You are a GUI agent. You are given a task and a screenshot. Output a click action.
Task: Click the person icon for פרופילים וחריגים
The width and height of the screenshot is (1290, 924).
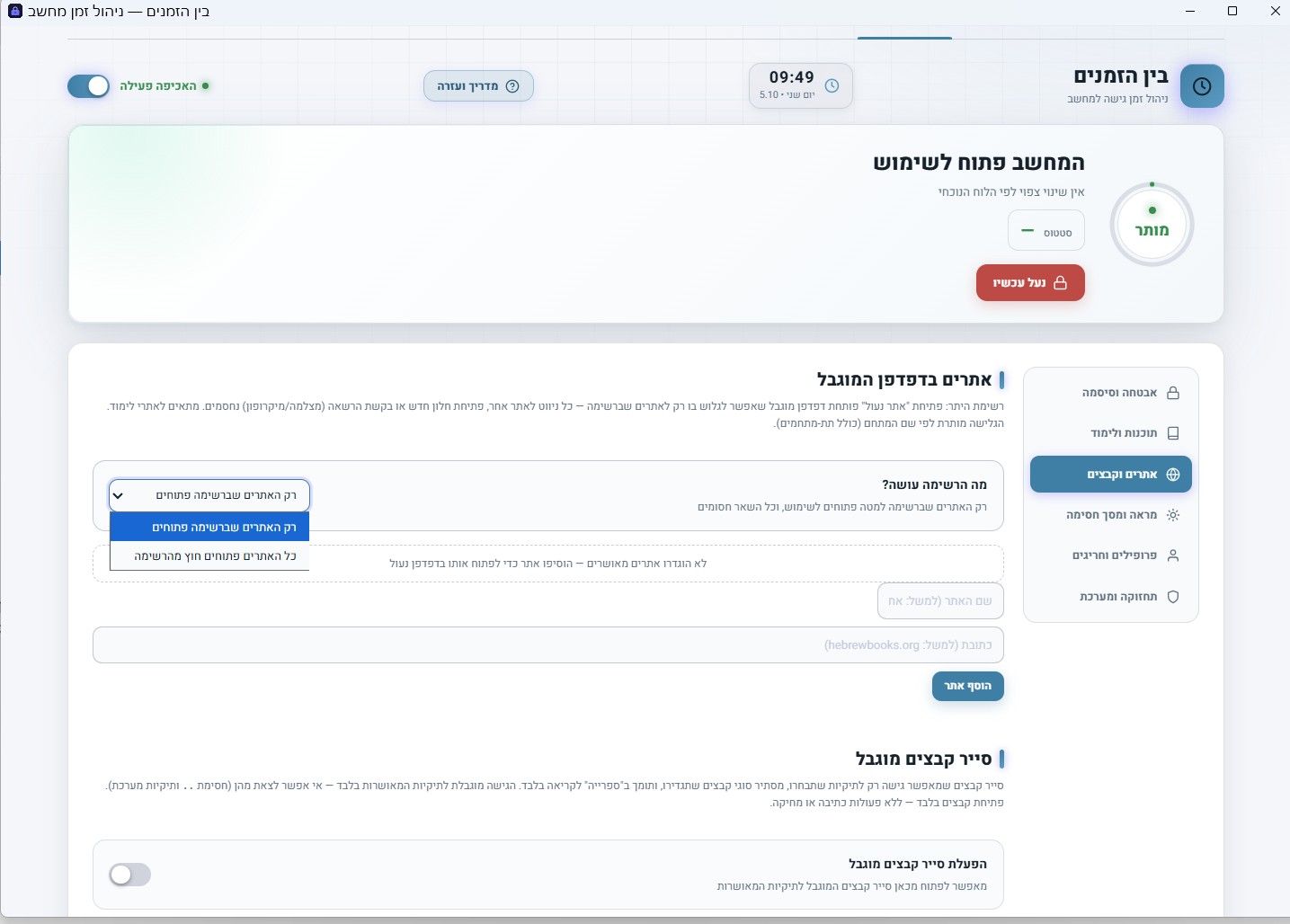tap(1172, 555)
